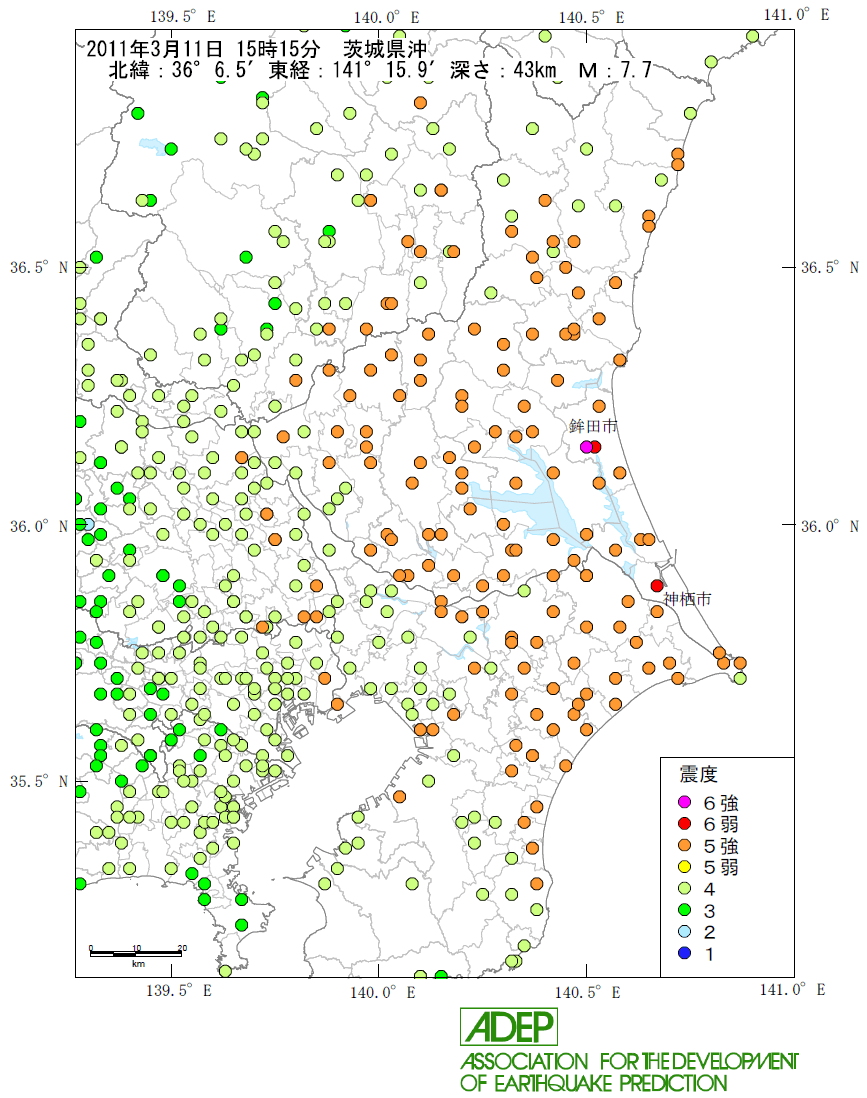This screenshot has height=1098, width=867.
Task: Click the km label under scale bar
Action: coord(138,964)
